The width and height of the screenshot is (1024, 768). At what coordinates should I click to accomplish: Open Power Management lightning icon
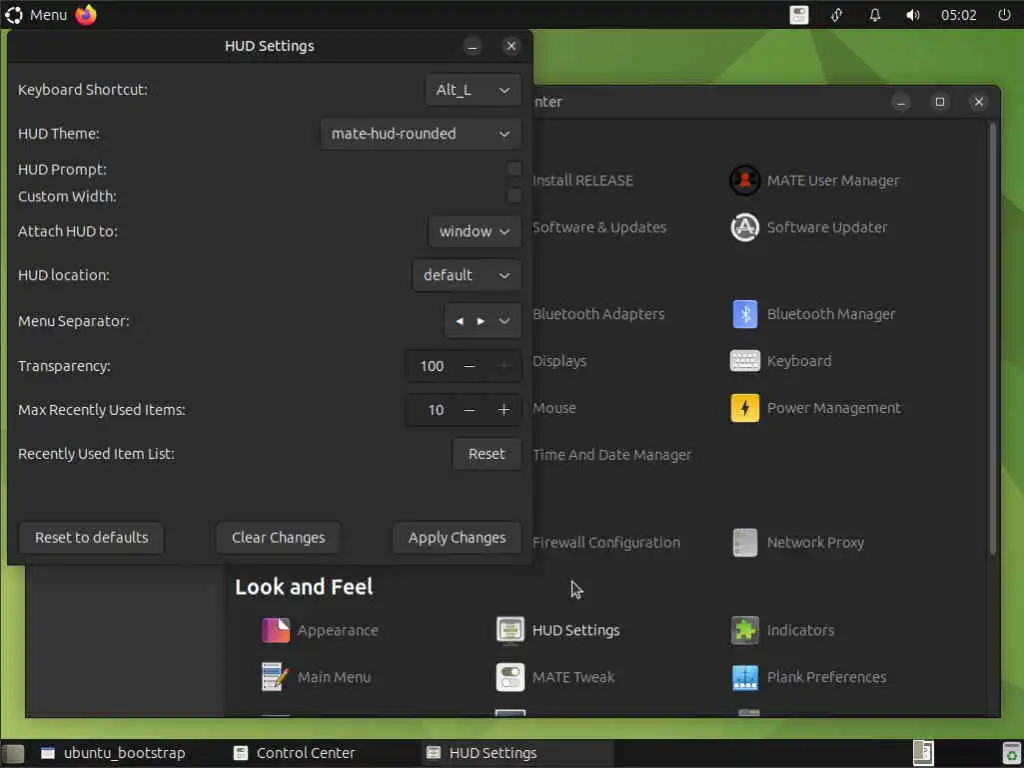coord(744,408)
